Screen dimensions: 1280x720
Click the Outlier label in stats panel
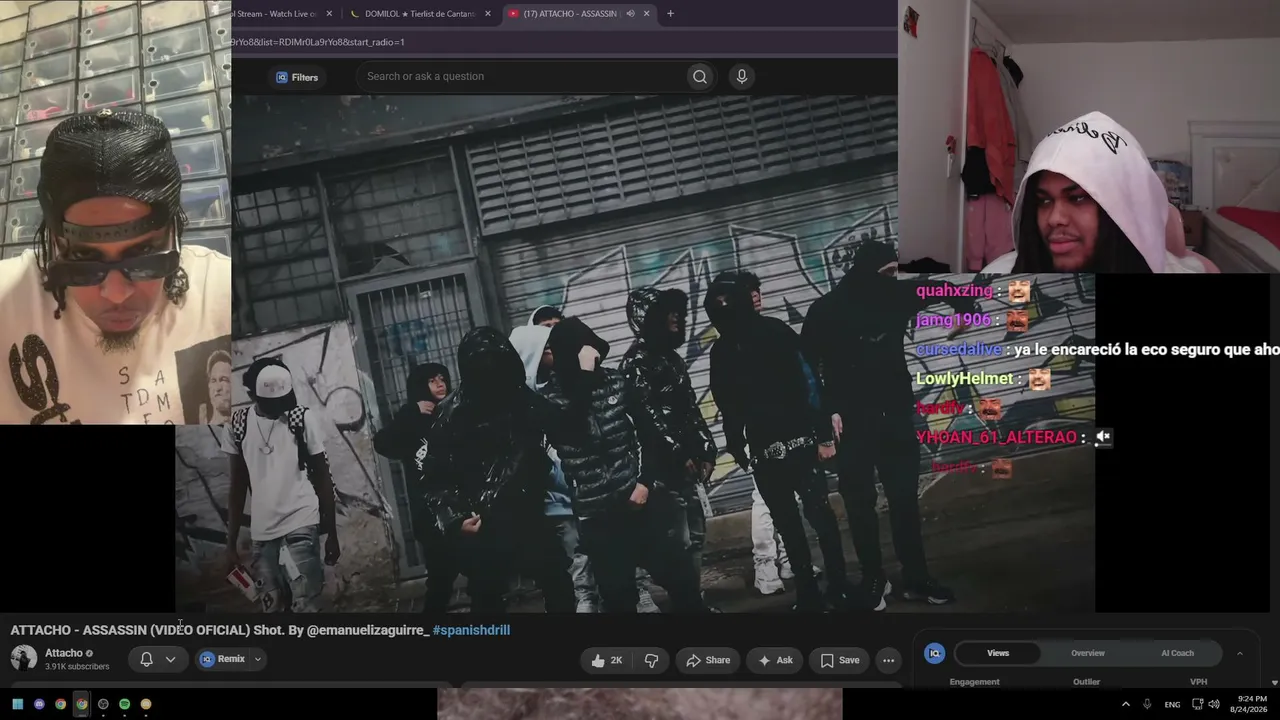click(1086, 682)
